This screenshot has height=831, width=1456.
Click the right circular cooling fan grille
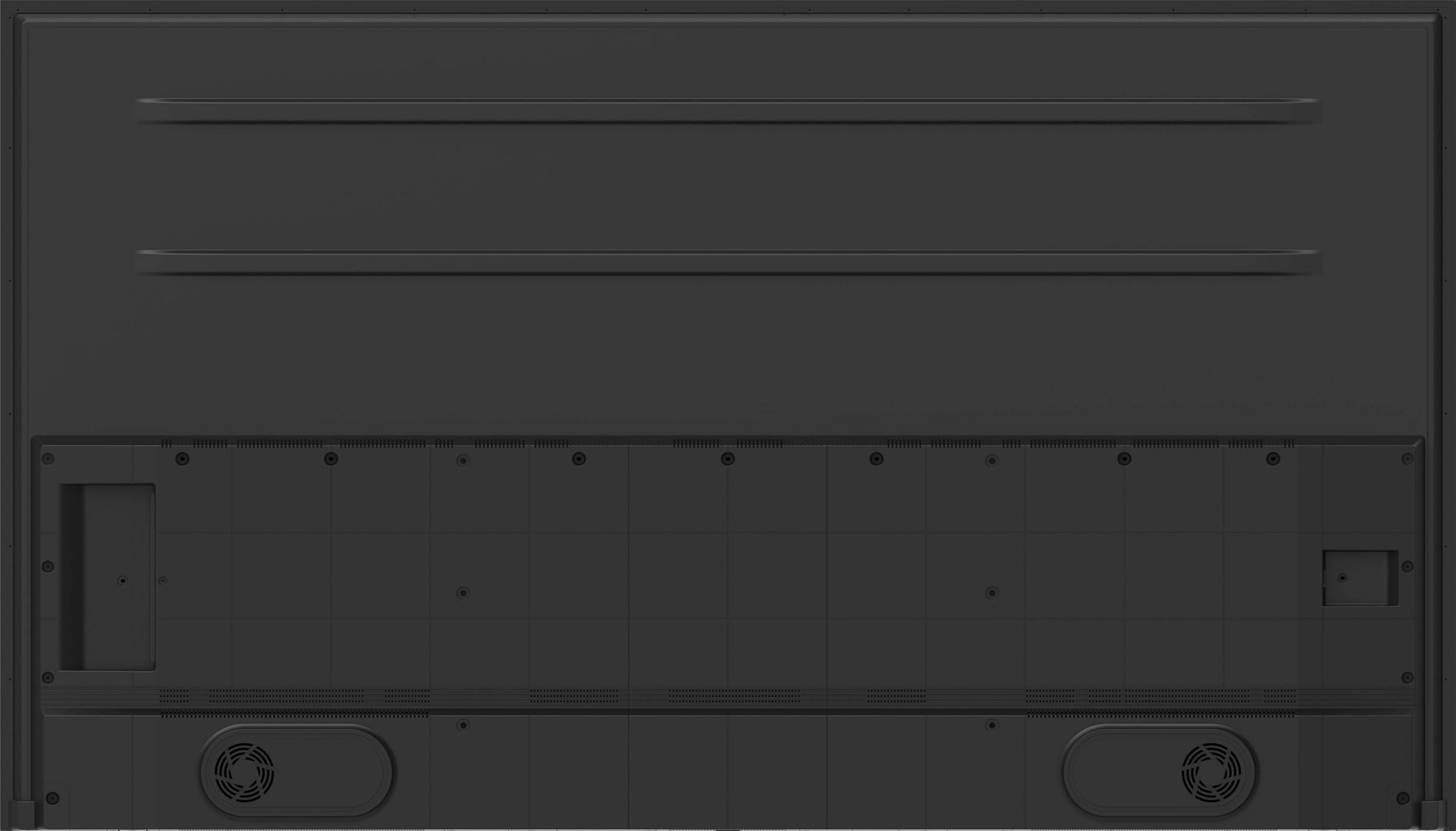(1211, 773)
